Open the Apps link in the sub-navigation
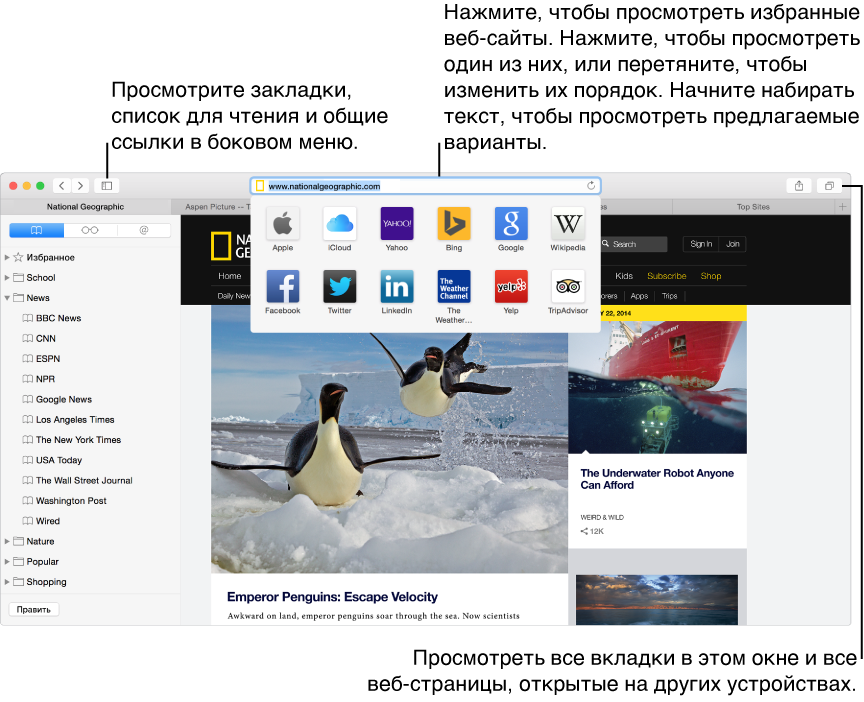 639,296
